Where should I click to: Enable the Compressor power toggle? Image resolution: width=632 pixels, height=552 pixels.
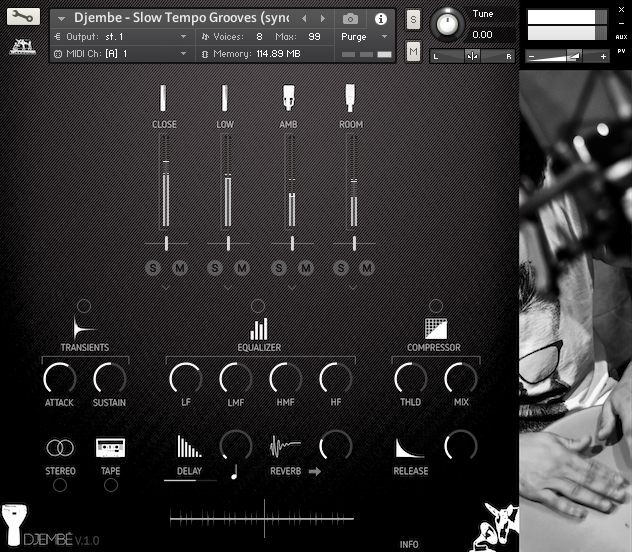coord(436,306)
